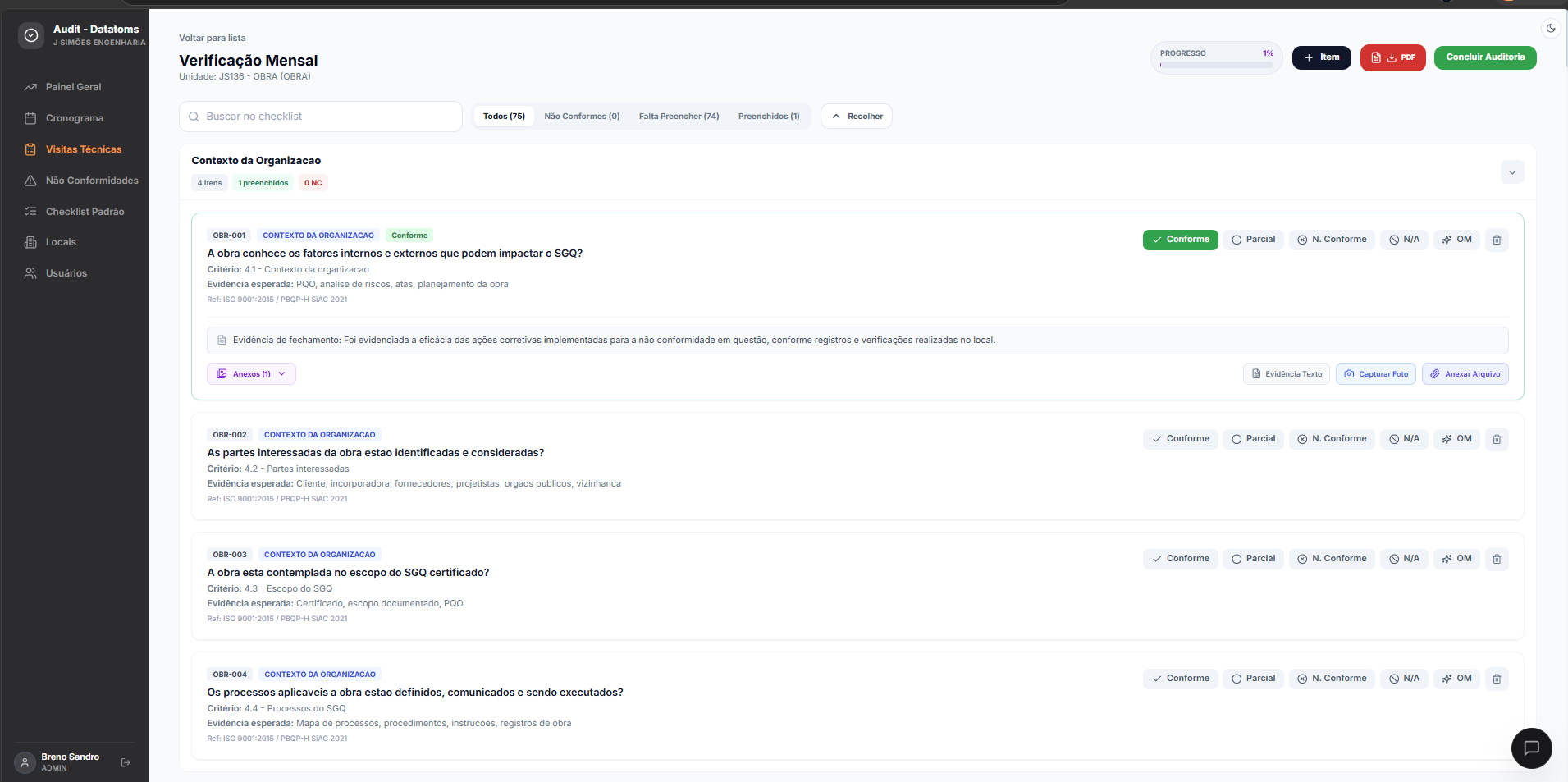The width and height of the screenshot is (1568, 782).
Task: Delete item OBR-003 with trash icon
Action: 1497,559
